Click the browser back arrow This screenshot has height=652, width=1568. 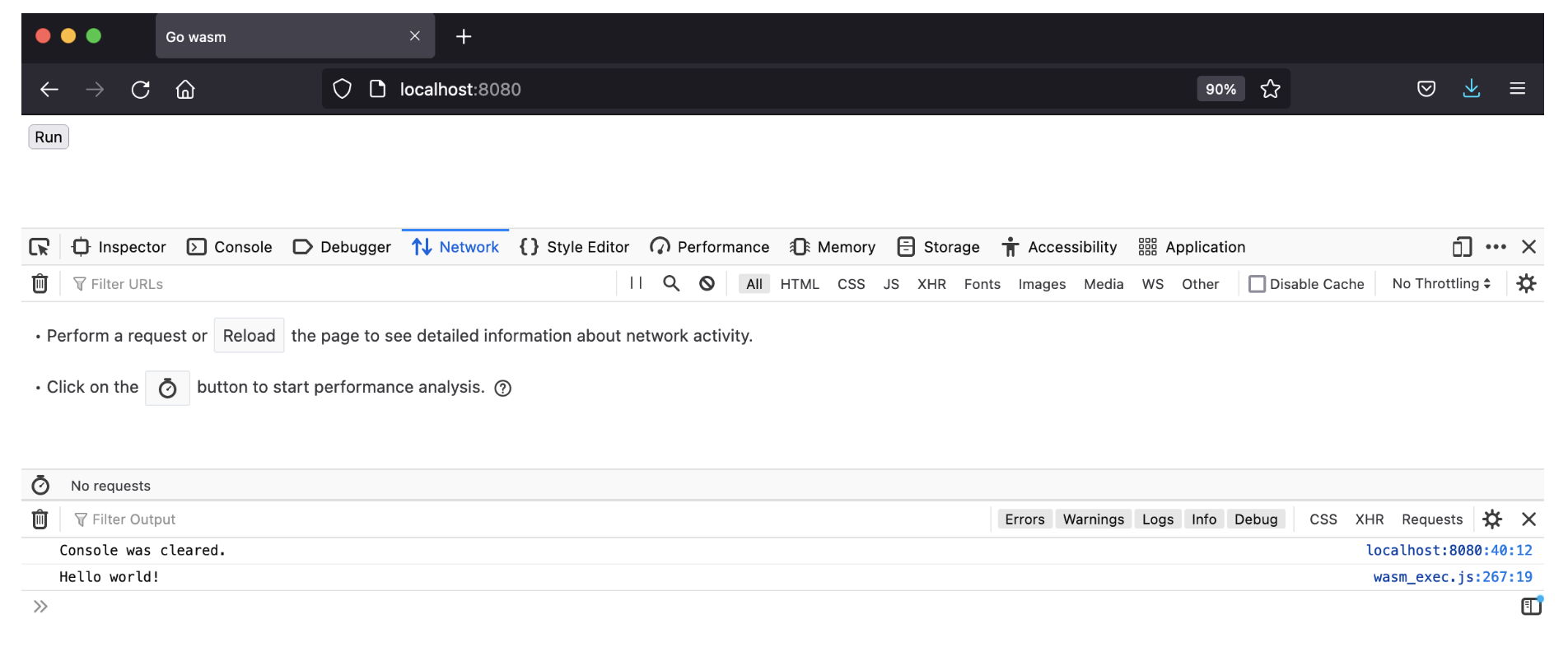tap(49, 89)
